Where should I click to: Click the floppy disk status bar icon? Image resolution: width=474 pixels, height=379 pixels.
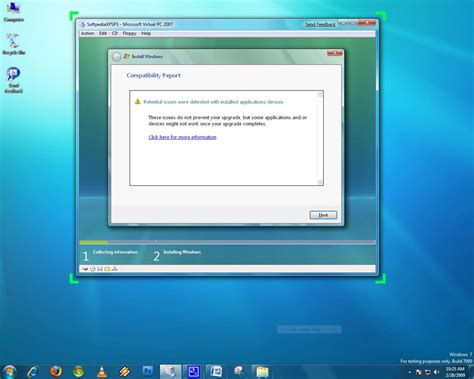[x=100, y=269]
